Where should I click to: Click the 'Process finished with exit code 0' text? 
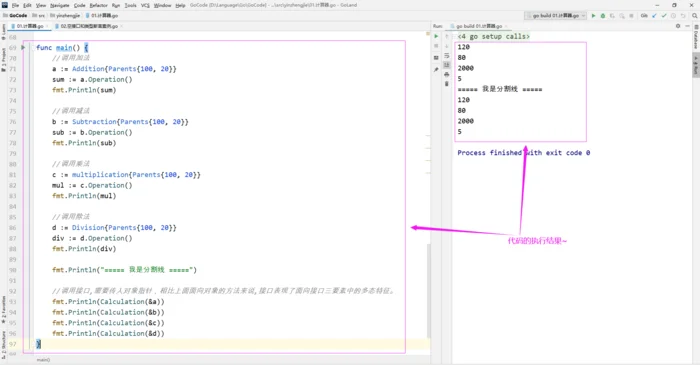coord(524,153)
